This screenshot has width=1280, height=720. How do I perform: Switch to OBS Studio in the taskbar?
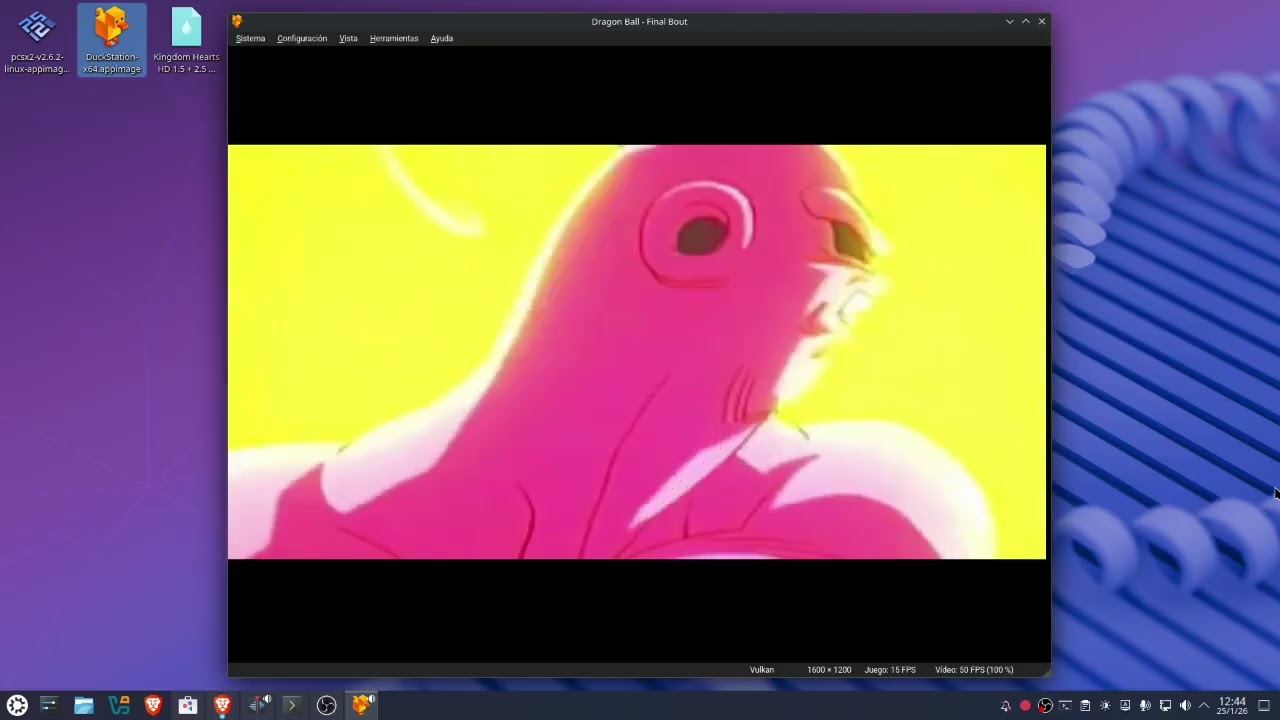click(326, 705)
